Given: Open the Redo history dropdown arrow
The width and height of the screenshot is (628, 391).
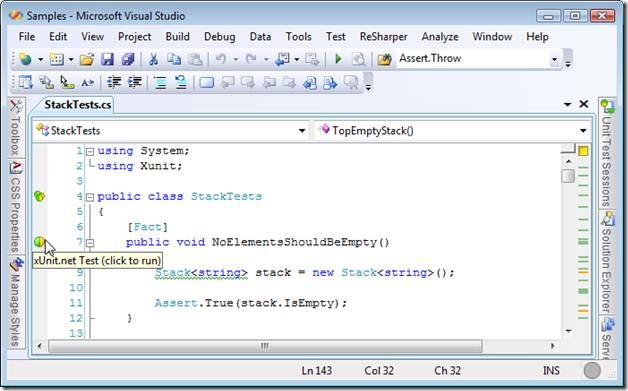Looking at the screenshot, I should [x=266, y=60].
